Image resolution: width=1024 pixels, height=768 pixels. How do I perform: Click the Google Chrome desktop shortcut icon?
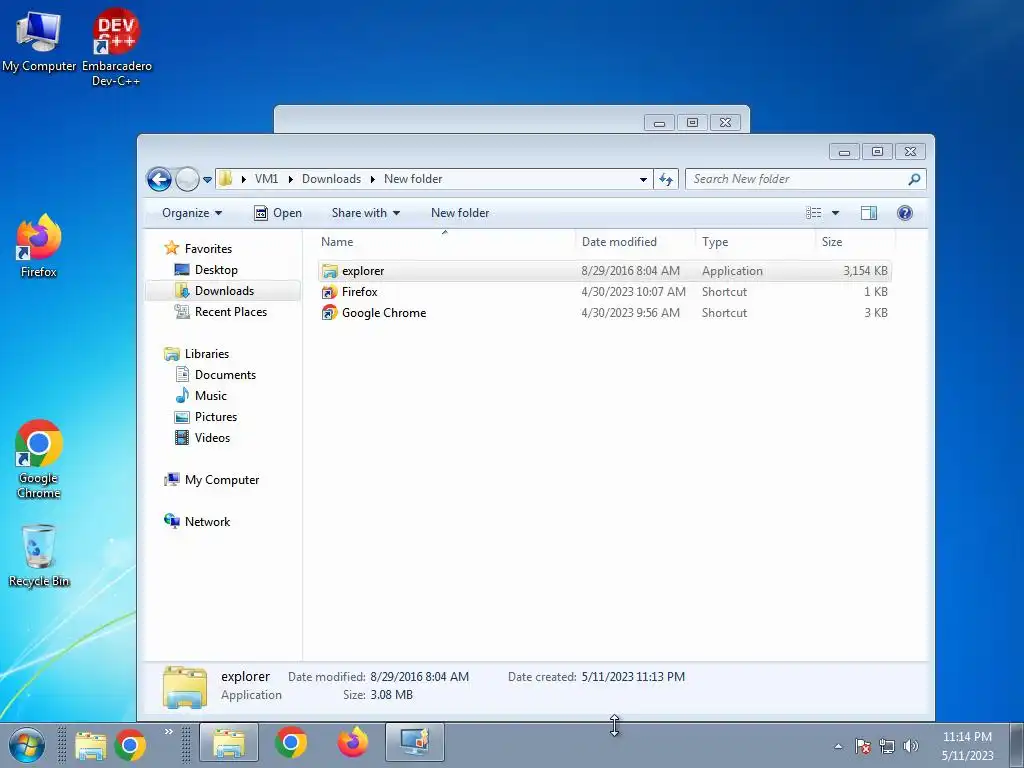tap(39, 460)
